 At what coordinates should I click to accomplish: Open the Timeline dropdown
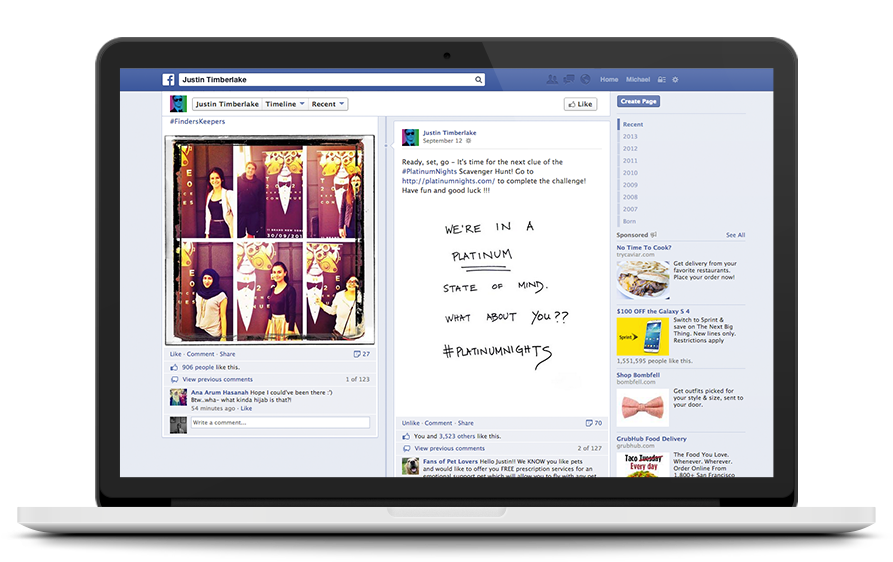click(285, 104)
